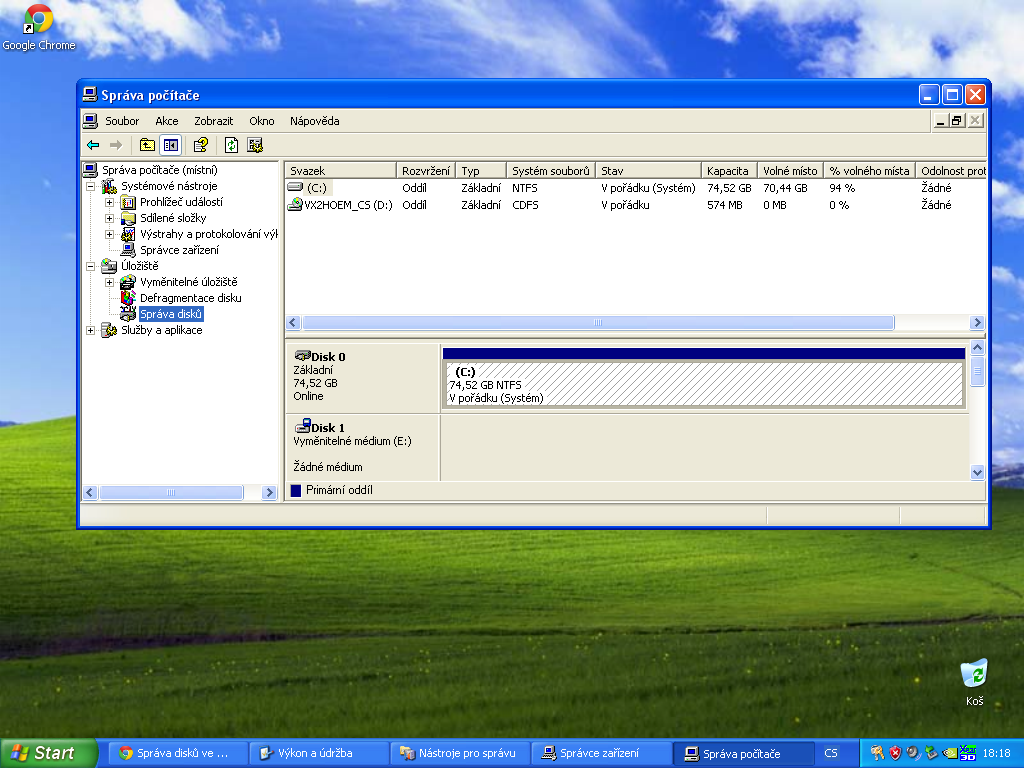Open the Start menu
The image size is (1024, 768).
[x=48, y=753]
